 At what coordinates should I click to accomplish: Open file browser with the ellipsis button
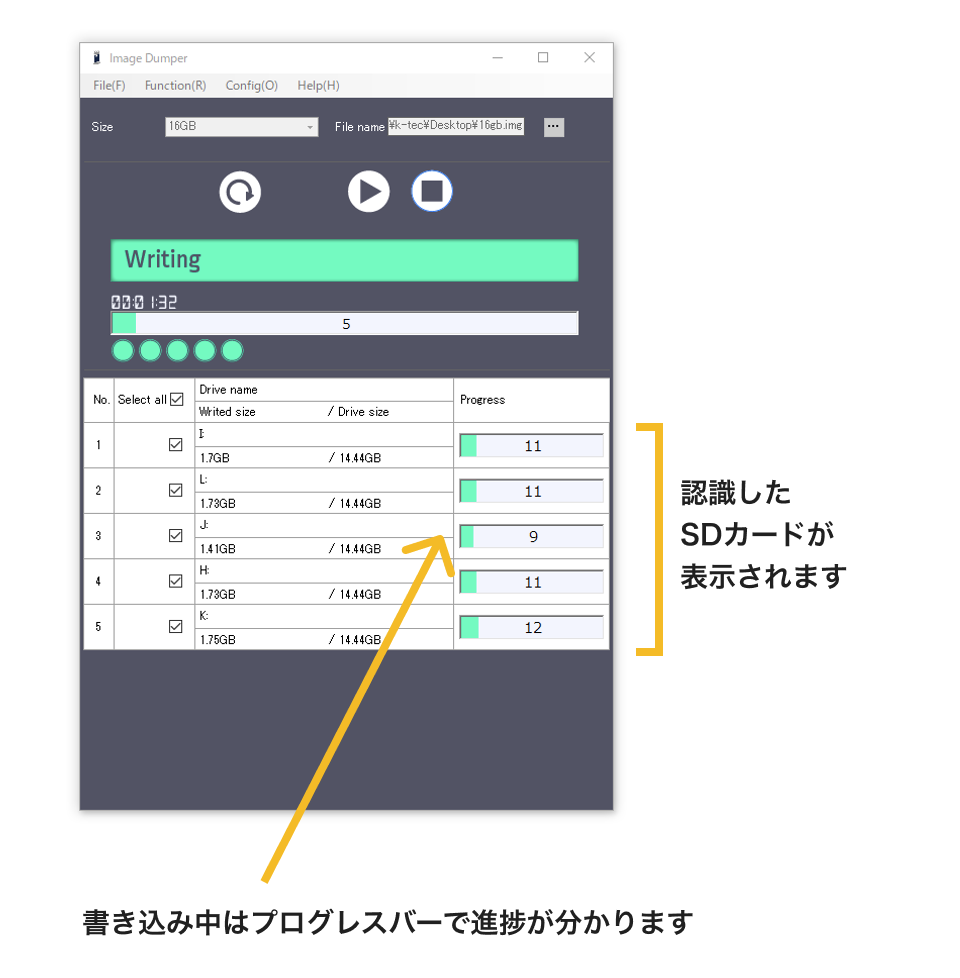click(554, 127)
